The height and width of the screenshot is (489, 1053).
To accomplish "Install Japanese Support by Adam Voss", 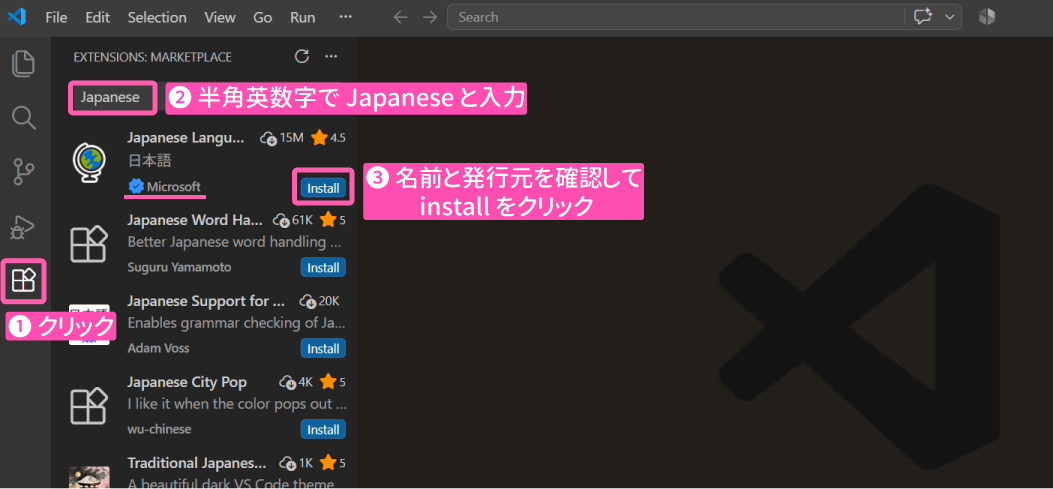I will click(323, 349).
